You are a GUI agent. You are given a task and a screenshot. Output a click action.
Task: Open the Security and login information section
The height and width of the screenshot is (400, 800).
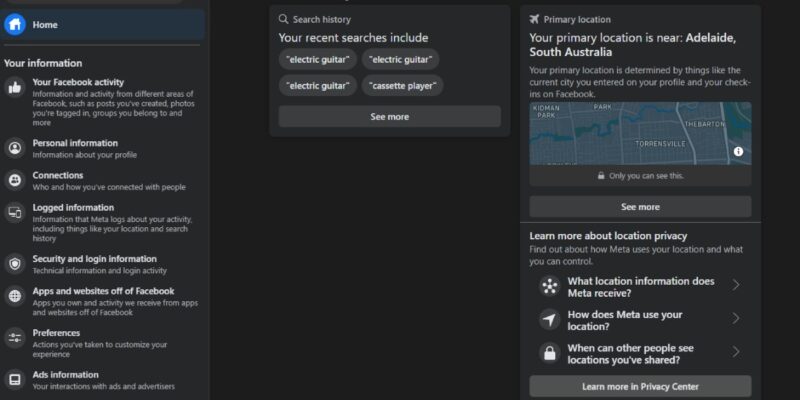point(94,259)
